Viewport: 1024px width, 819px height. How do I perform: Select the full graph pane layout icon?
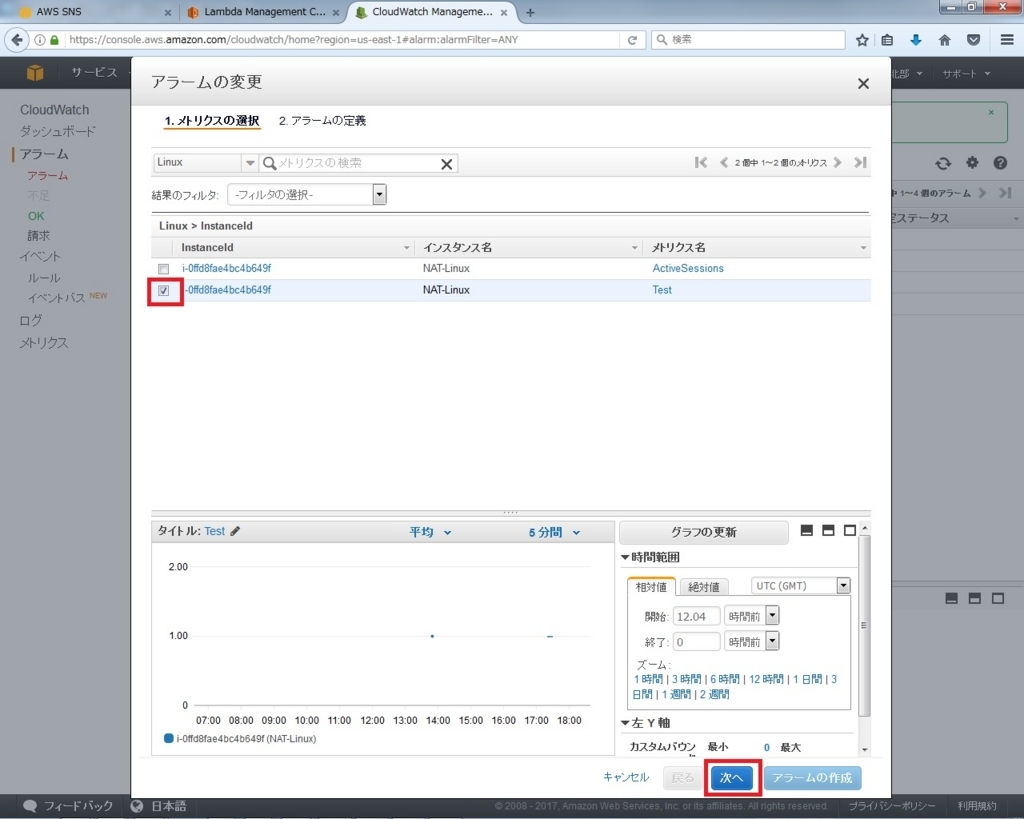pos(850,530)
